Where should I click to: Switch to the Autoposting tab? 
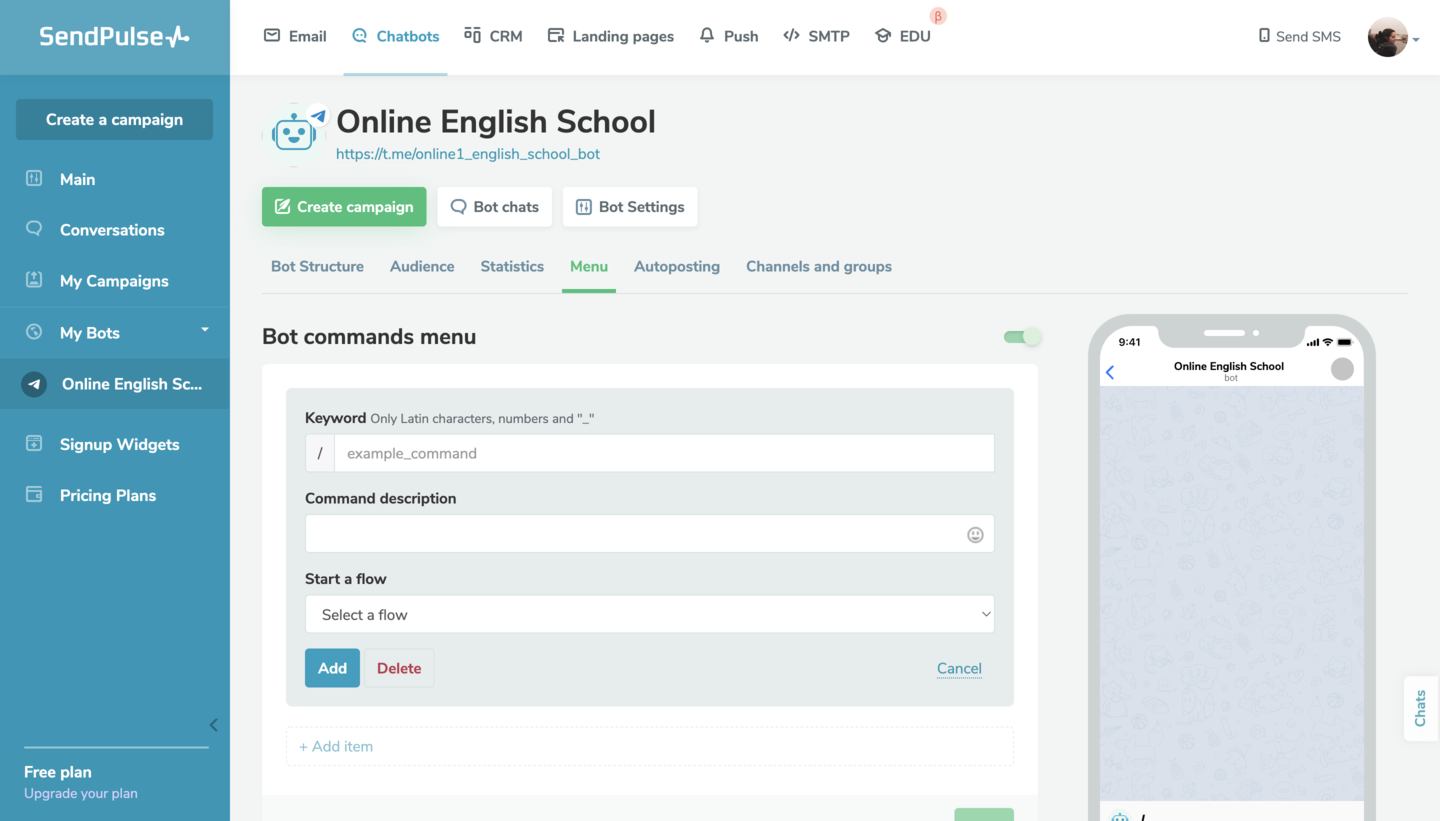pos(677,266)
